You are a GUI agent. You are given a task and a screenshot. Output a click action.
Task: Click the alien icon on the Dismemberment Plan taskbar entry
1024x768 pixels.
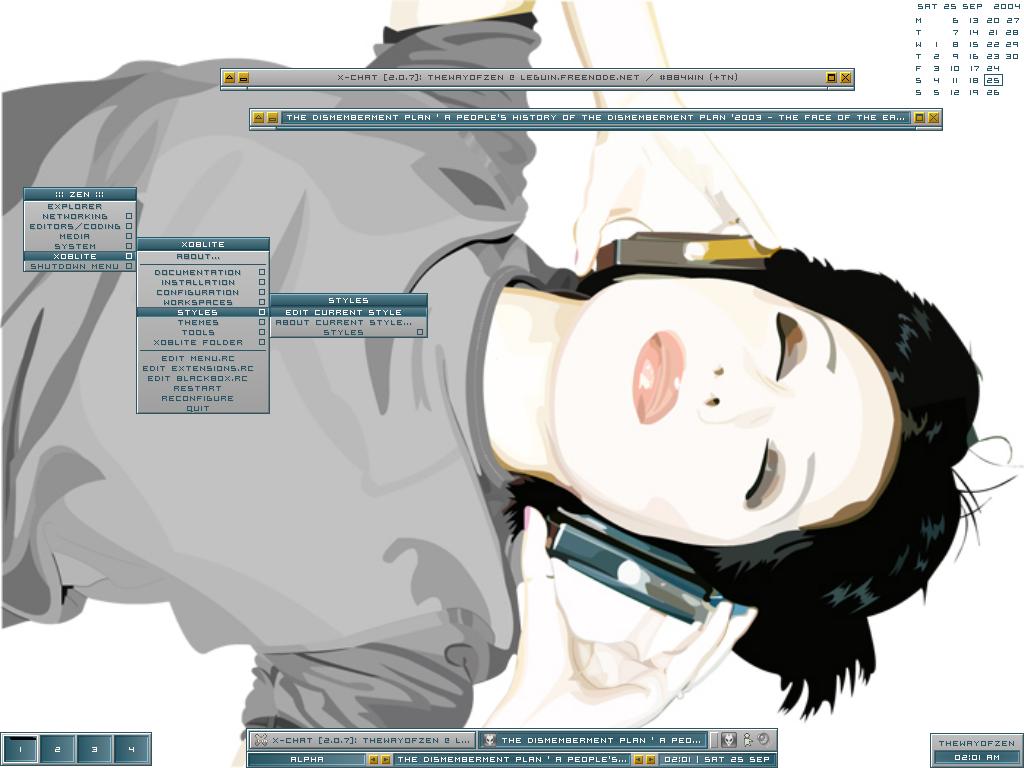(x=488, y=740)
